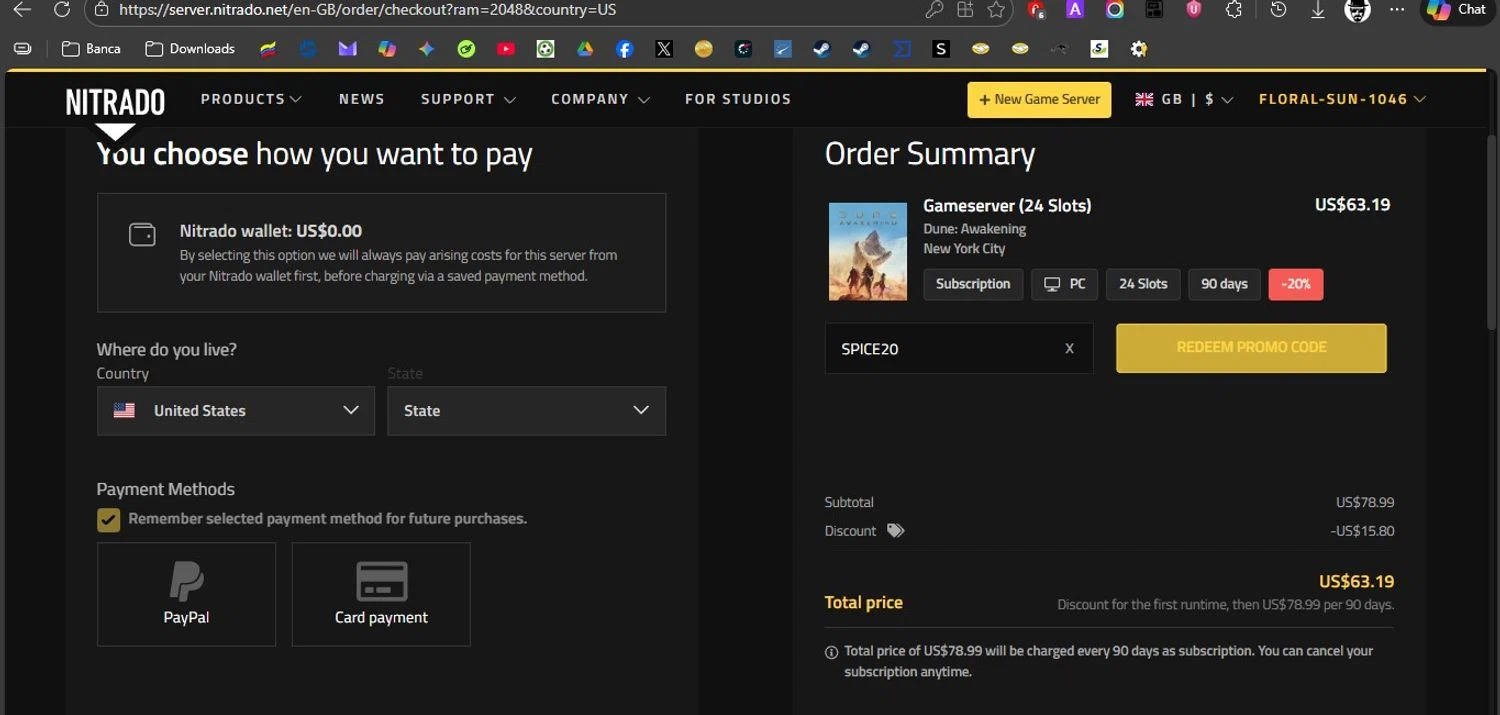Image resolution: width=1500 pixels, height=715 pixels.
Task: Toggle Remember selected payment method checkbox
Action: pyautogui.click(x=108, y=520)
